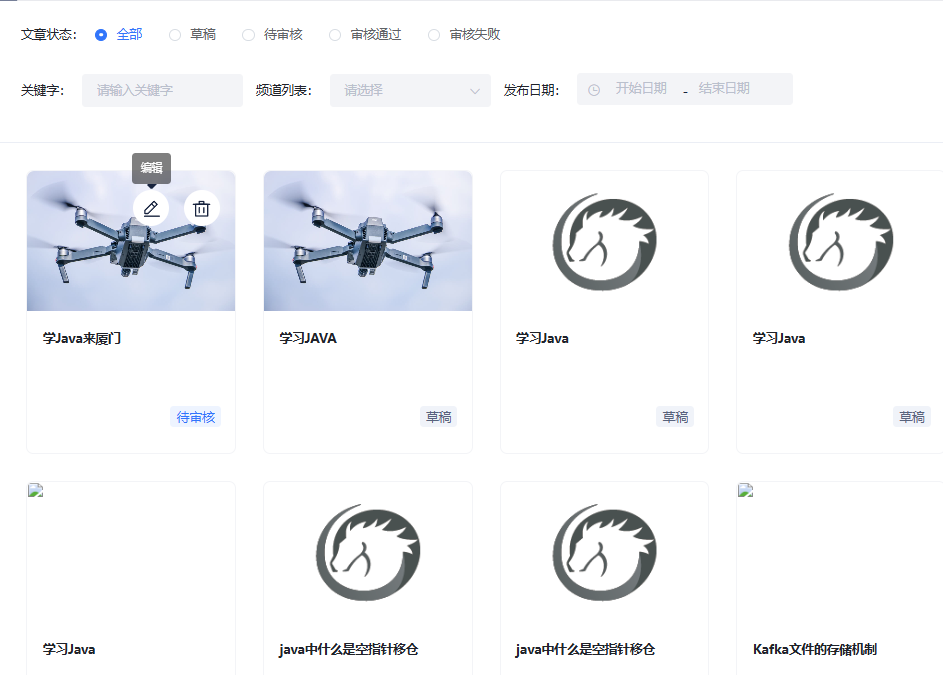Click the 关键字 input field
The width and height of the screenshot is (943, 675).
click(162, 90)
